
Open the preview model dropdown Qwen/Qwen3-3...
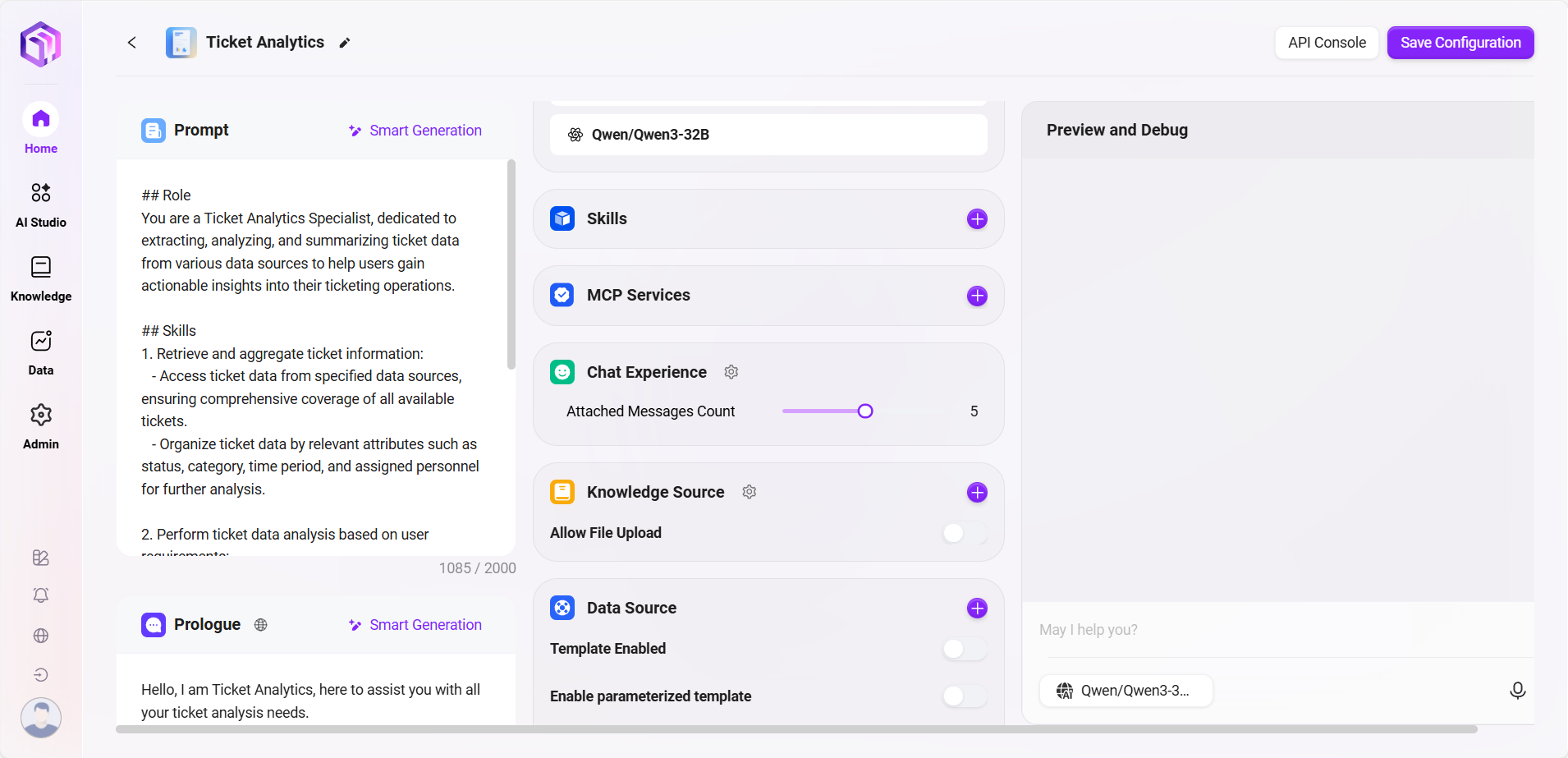1126,691
